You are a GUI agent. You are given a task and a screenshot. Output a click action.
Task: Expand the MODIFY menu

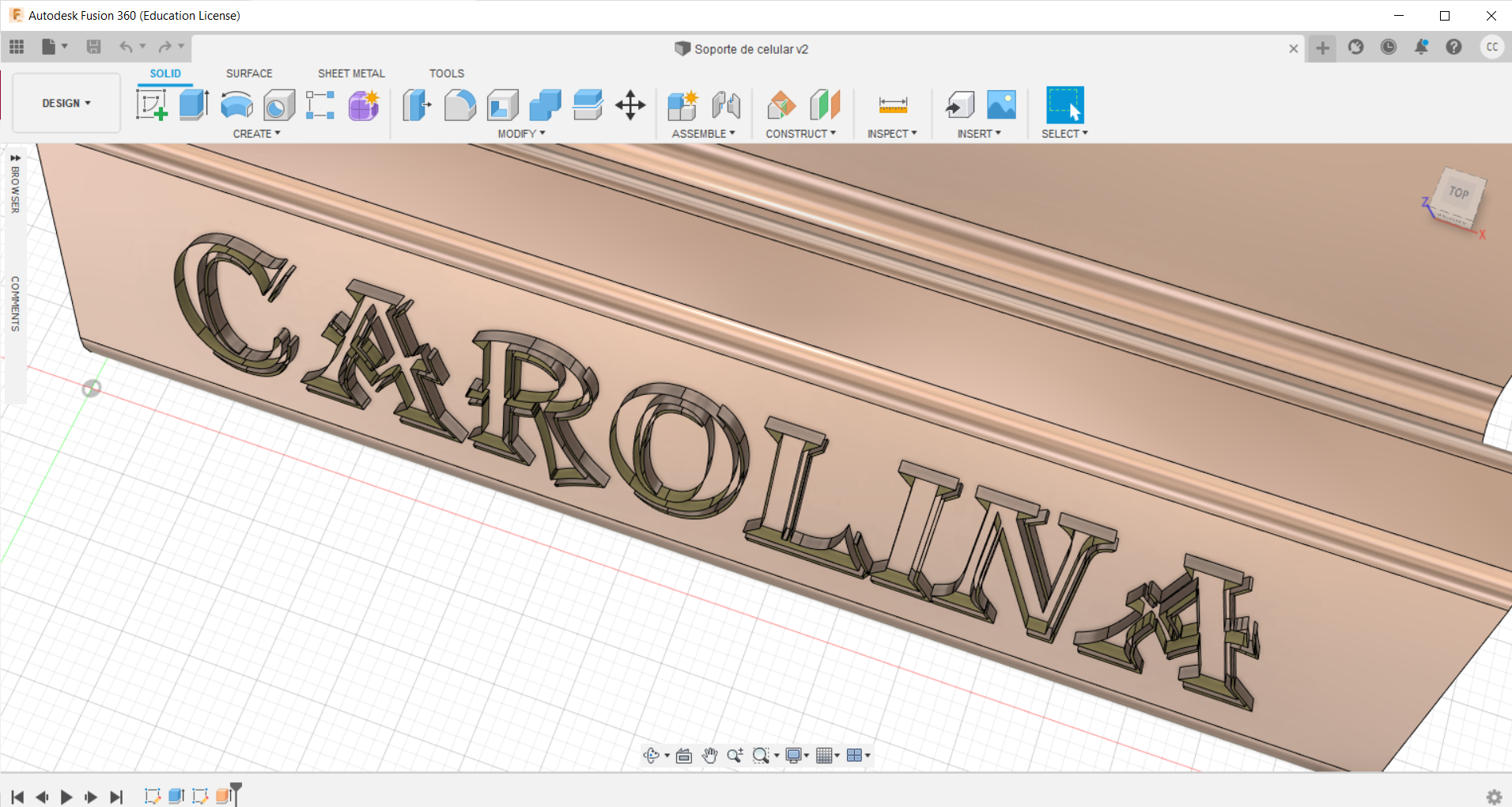tap(521, 134)
